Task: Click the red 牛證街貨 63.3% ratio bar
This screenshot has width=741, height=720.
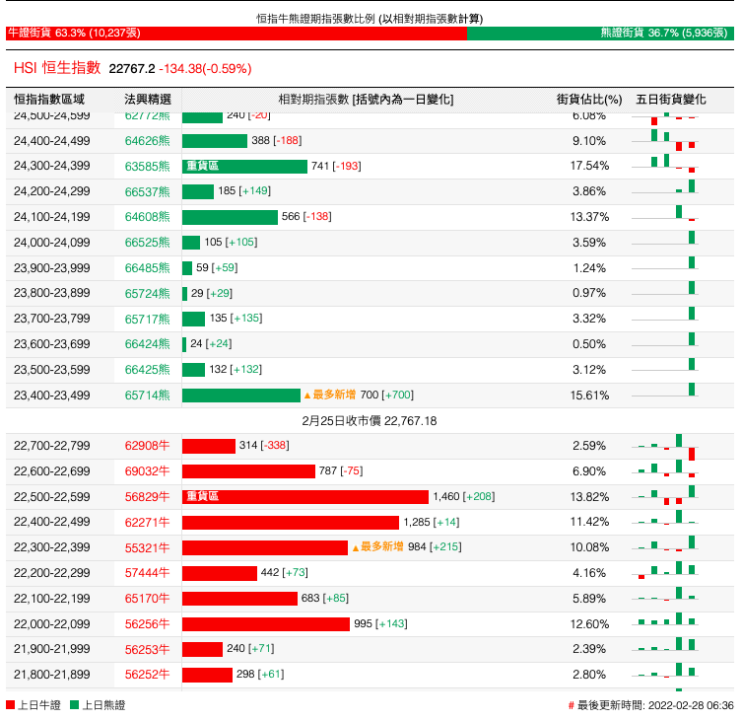Action: (236, 33)
